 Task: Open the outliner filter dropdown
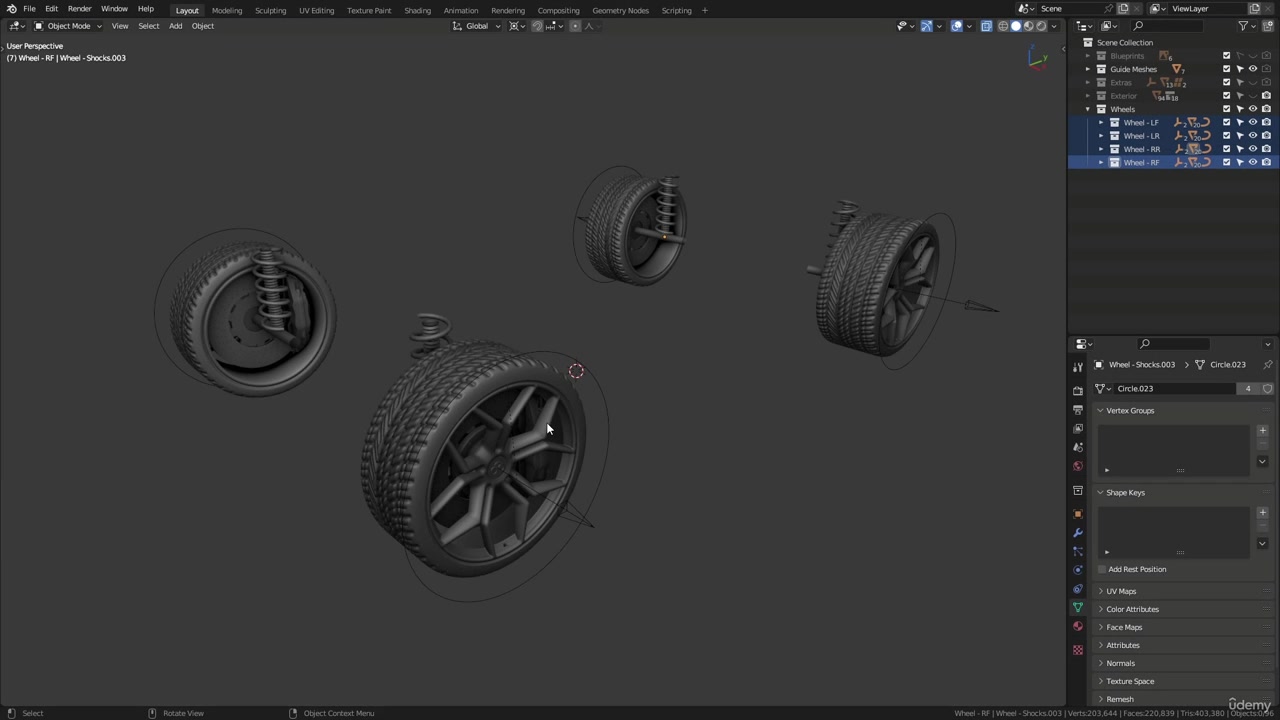click(x=1246, y=26)
